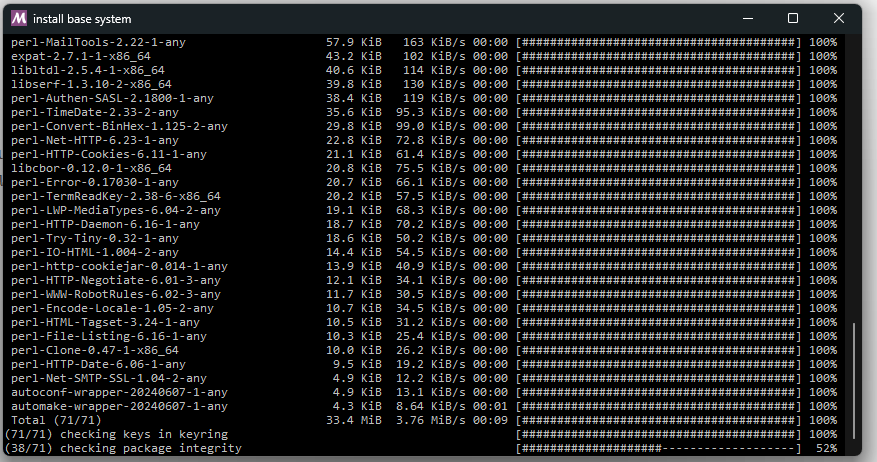Screen dimensions: 877x462
Task: Close the install base system window
Action: (838, 18)
